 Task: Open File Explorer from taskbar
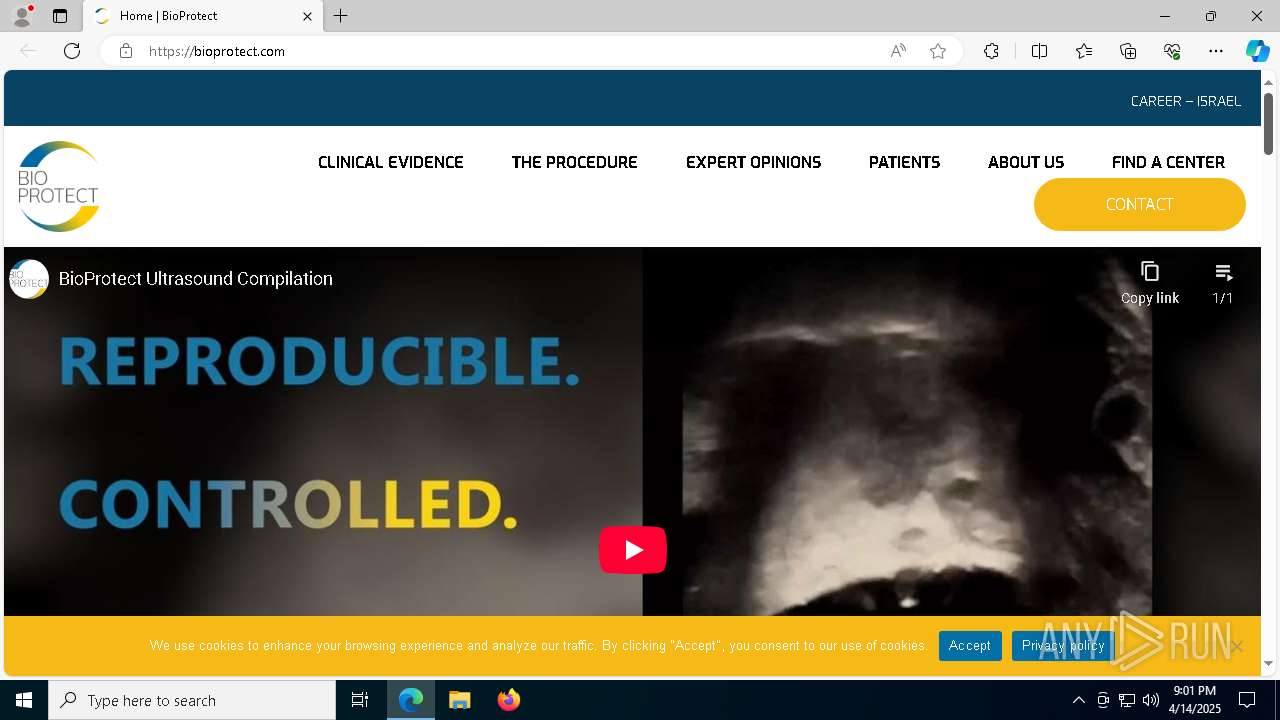click(460, 700)
